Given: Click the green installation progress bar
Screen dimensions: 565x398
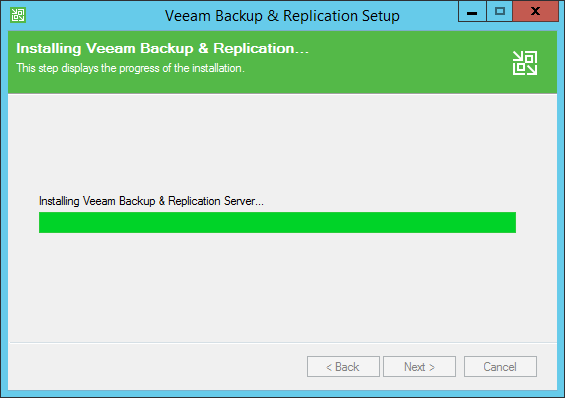Looking at the screenshot, I should coord(277,222).
